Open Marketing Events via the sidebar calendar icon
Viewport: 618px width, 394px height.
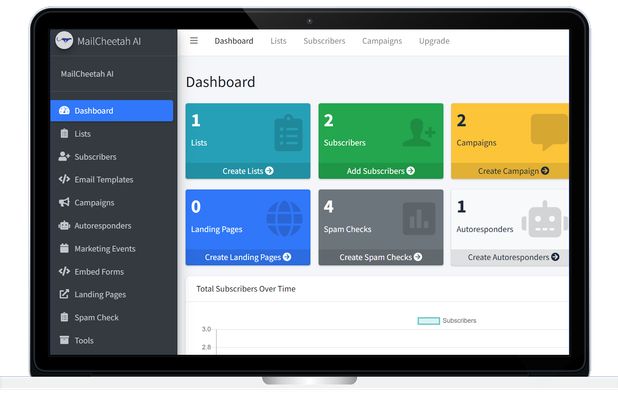(x=64, y=248)
